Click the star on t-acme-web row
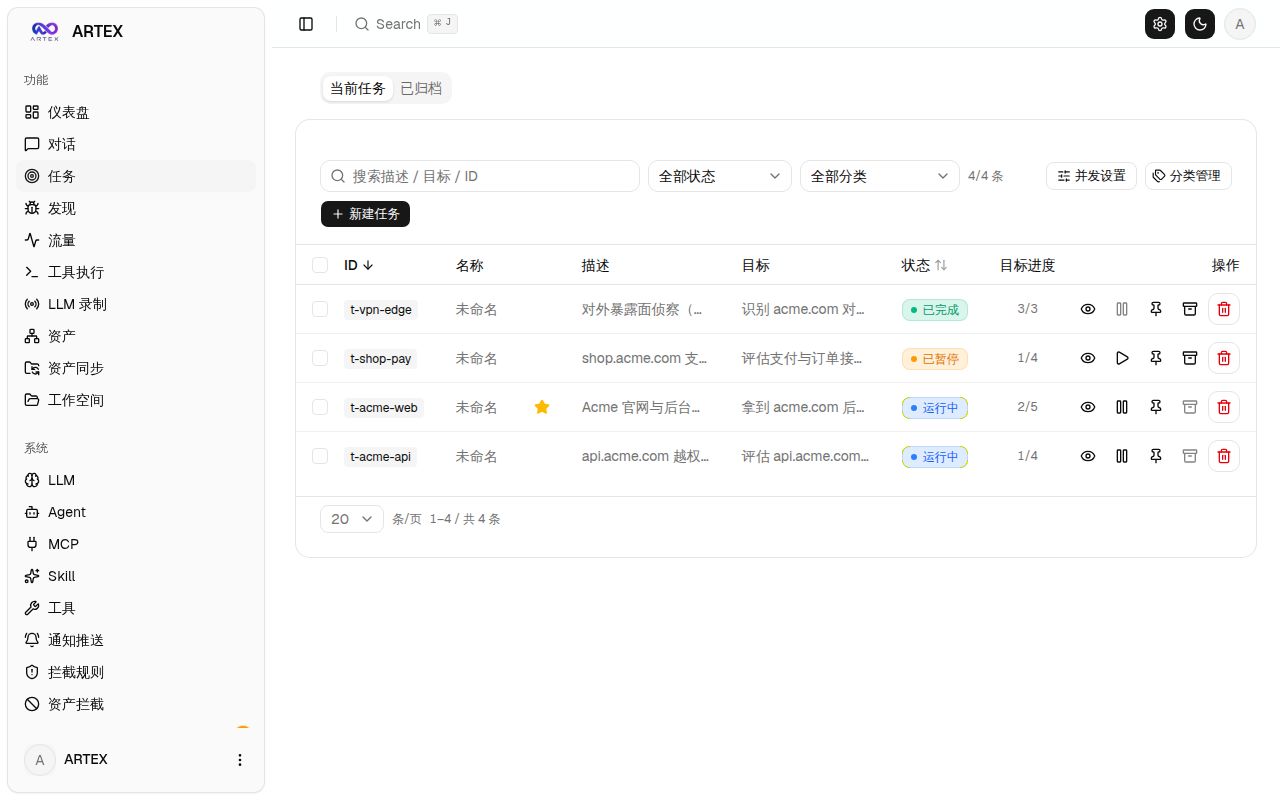 [542, 407]
